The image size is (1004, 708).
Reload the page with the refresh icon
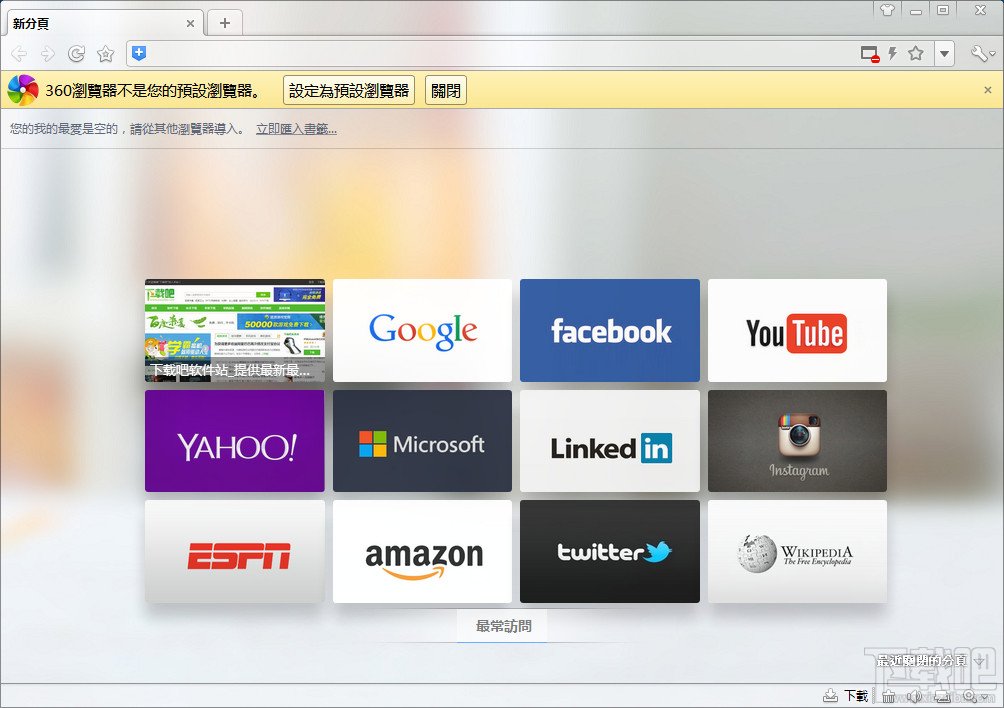[77, 54]
